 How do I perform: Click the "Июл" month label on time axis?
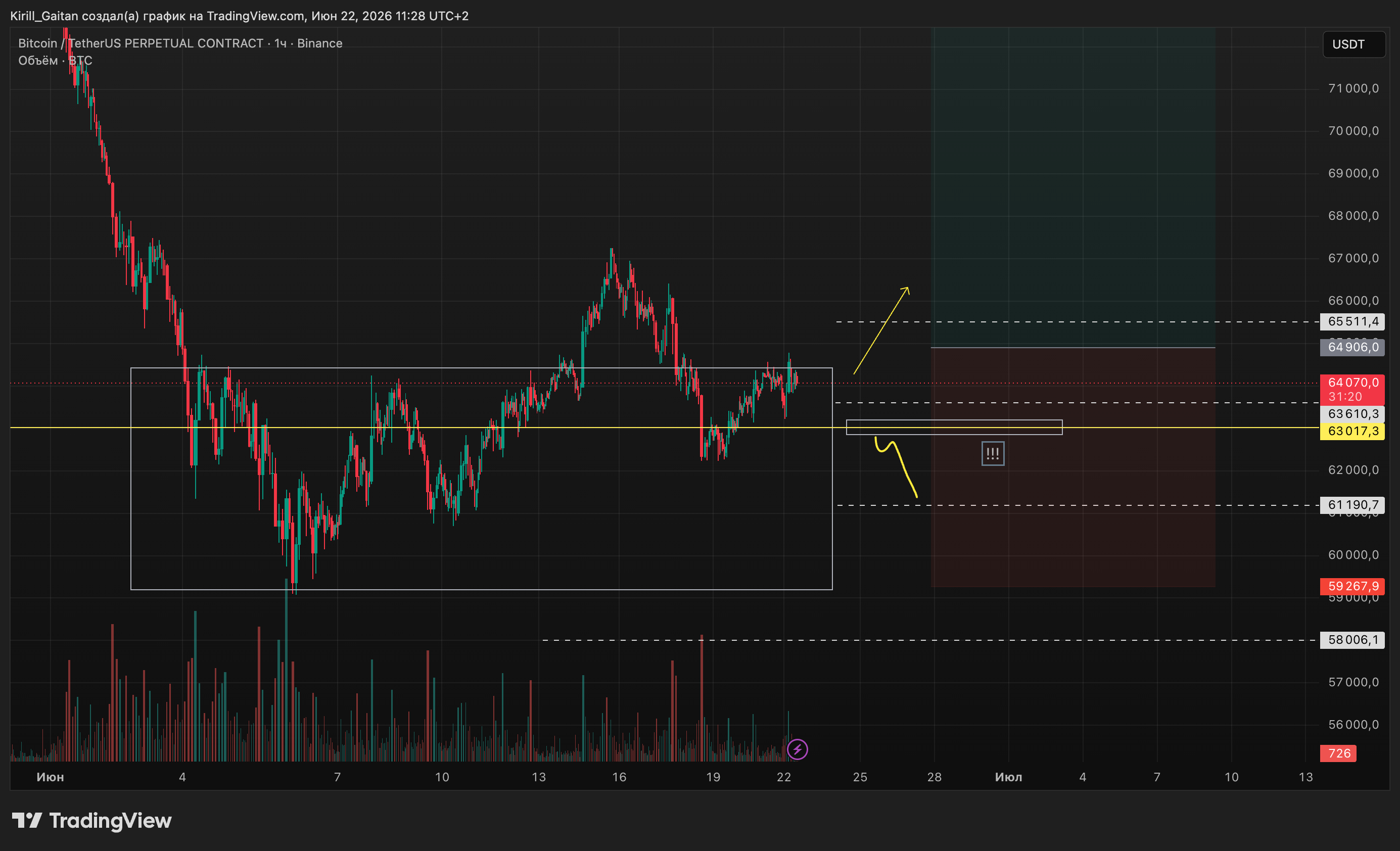tap(1008, 777)
